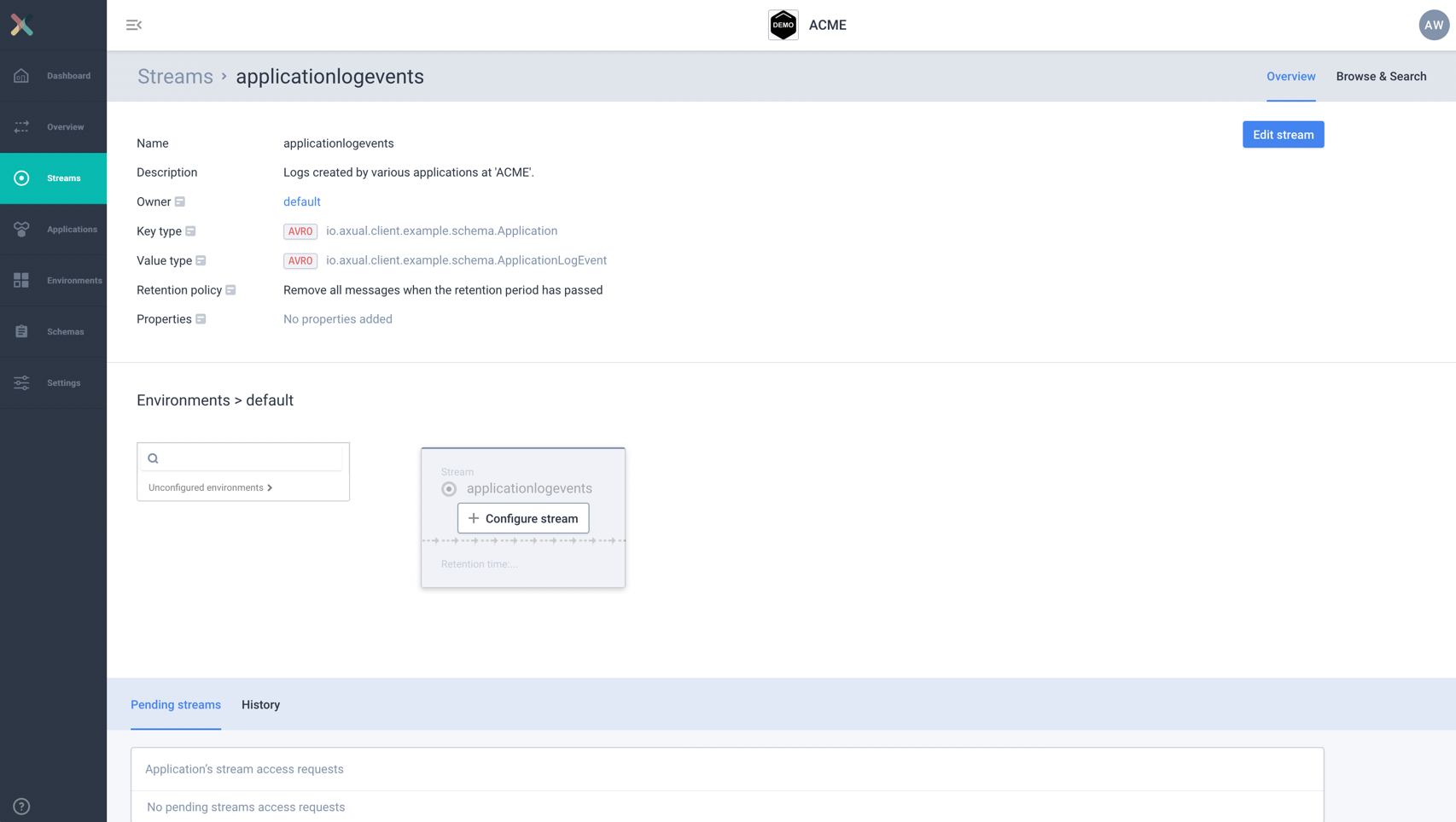The height and width of the screenshot is (822, 1456).
Task: Focus the environment search field
Action: pyautogui.click(x=243, y=458)
